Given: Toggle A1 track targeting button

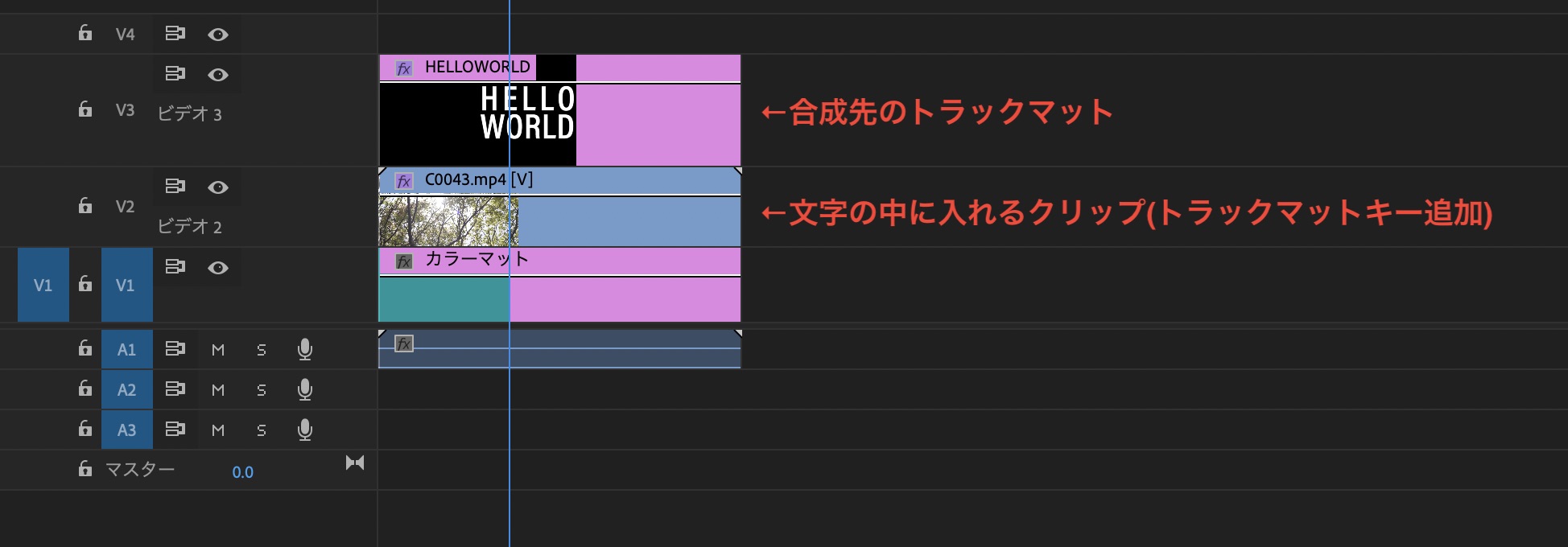Looking at the screenshot, I should (126, 349).
